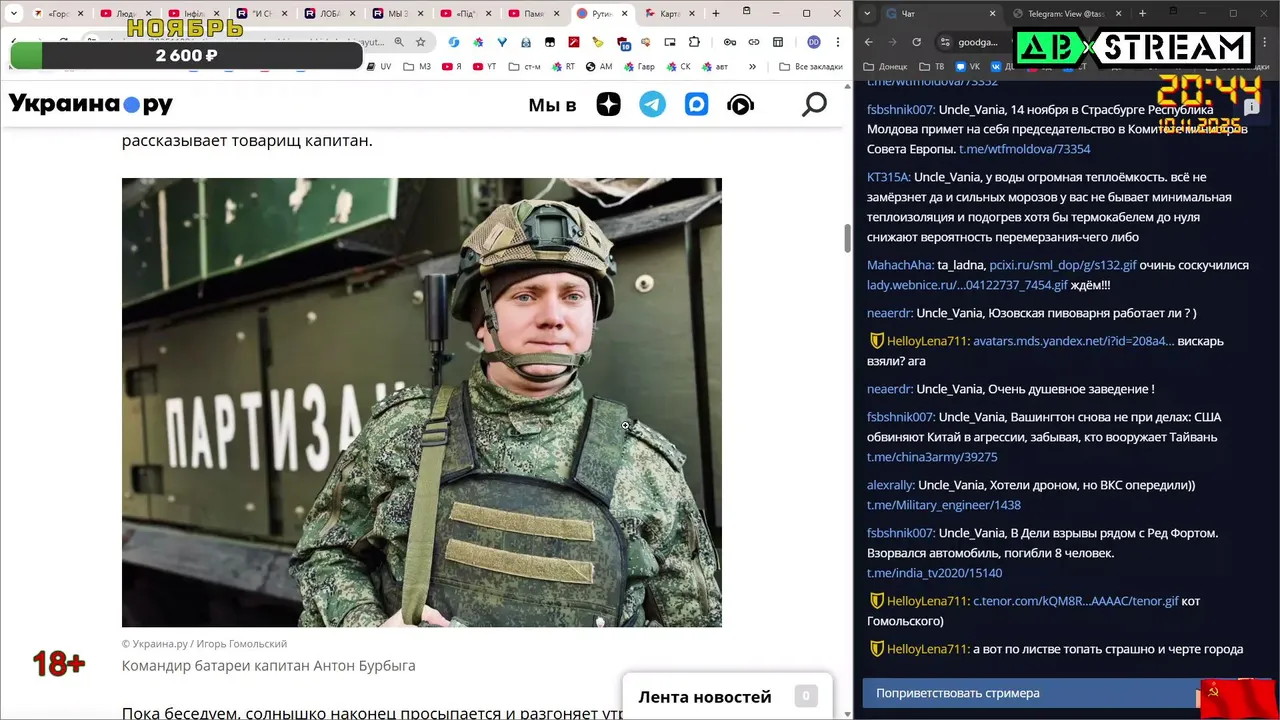This screenshot has width=1280, height=720.
Task: Click the left page vertical scrollbar thumb
Action: pyautogui.click(x=847, y=238)
